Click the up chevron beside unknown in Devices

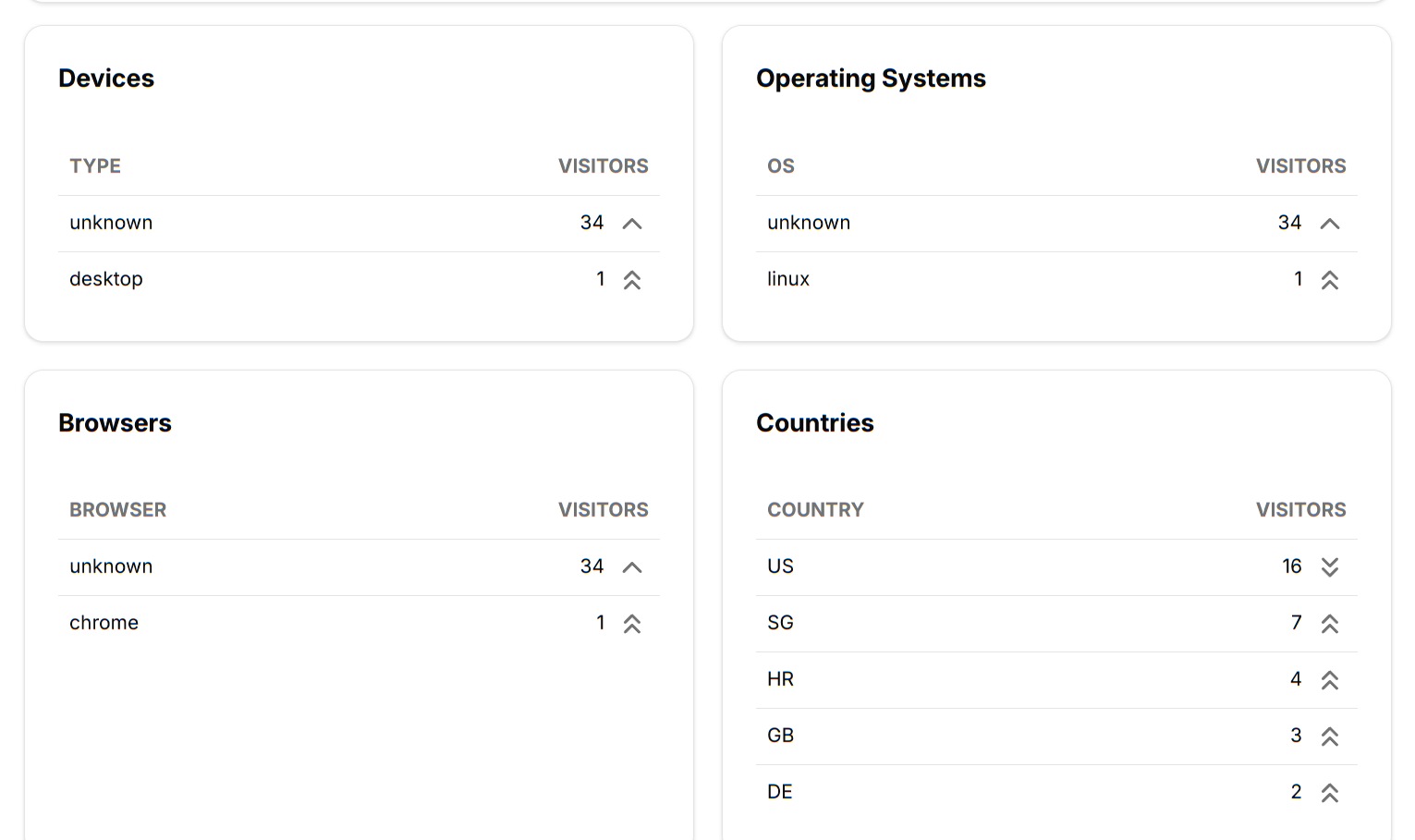point(632,224)
